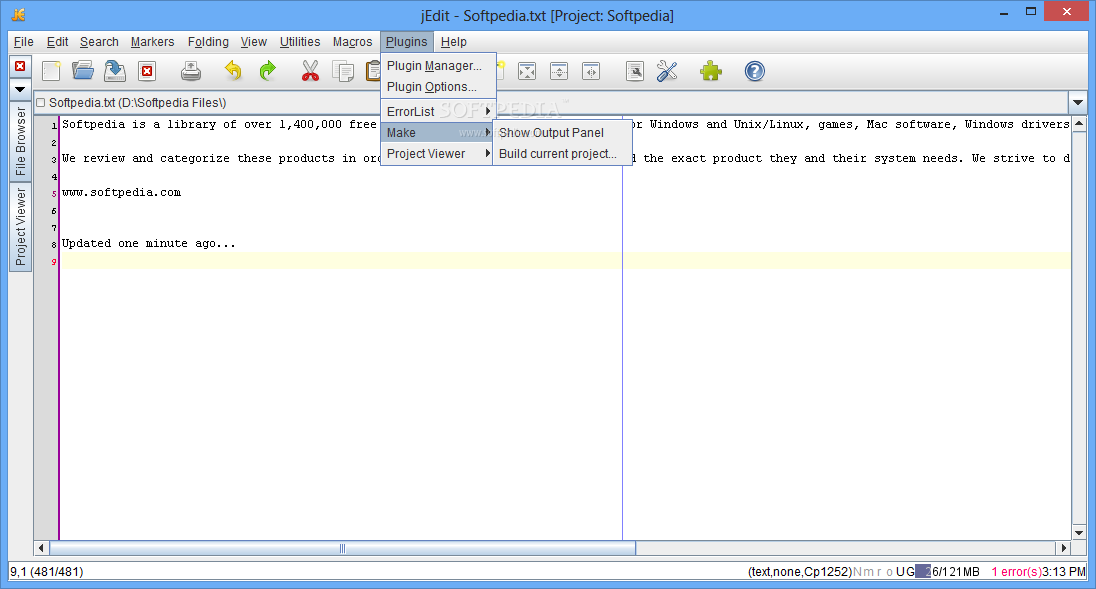Click the yellow Undo arrow icon
Image resolution: width=1096 pixels, height=589 pixels.
point(233,71)
